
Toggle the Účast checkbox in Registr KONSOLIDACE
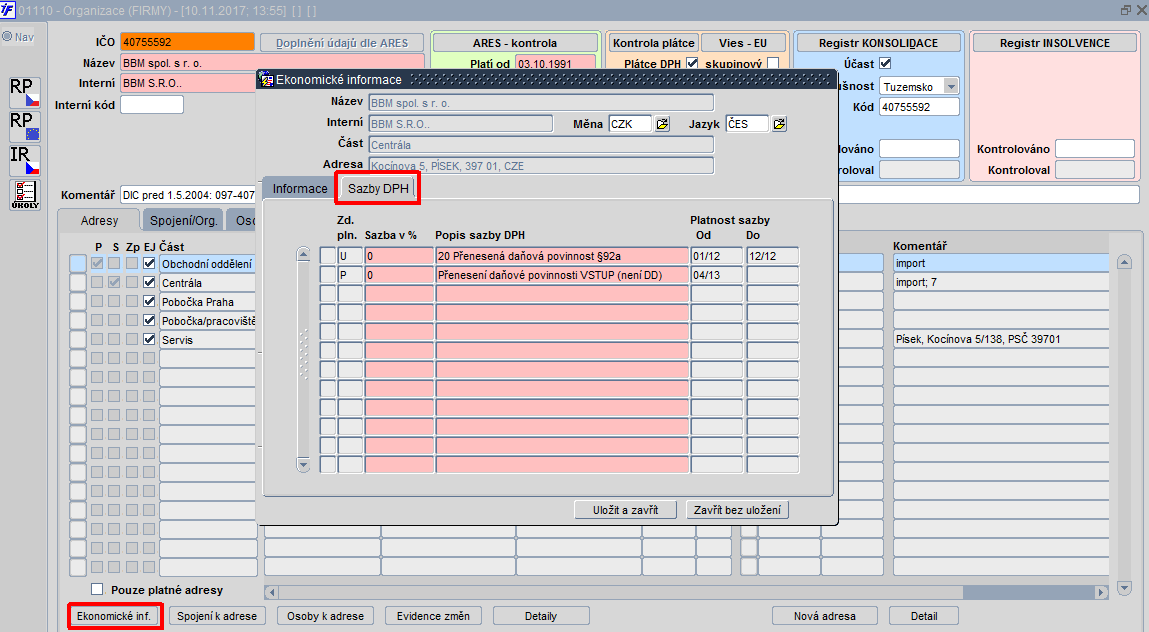click(885, 64)
